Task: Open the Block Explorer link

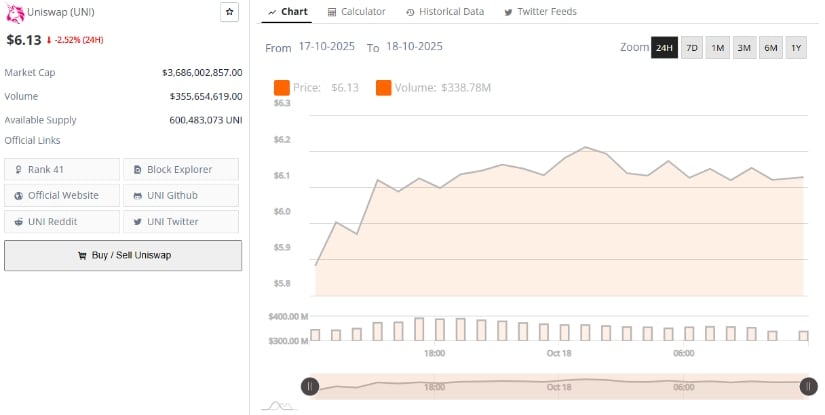Action: coord(181,169)
